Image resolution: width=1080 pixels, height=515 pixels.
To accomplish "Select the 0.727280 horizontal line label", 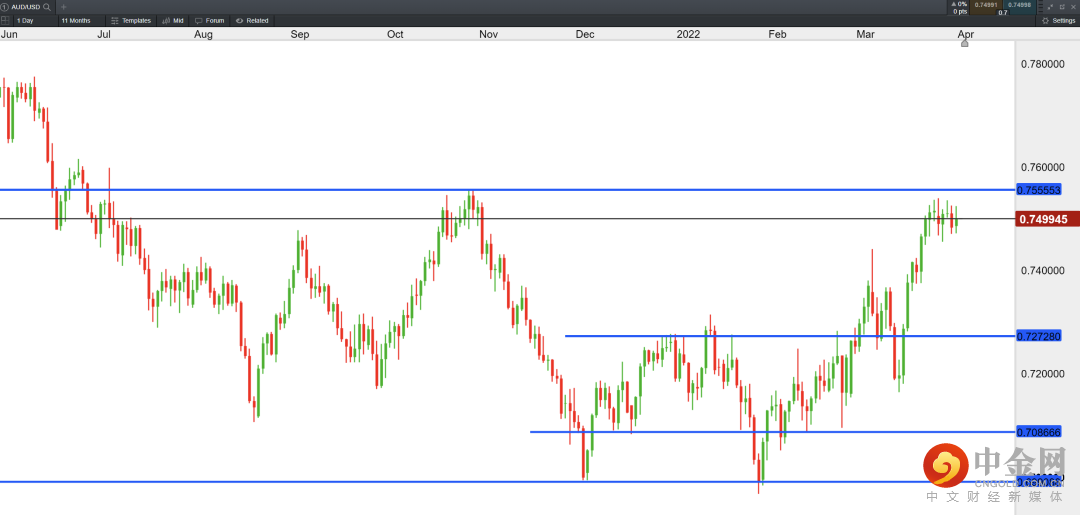I will pyautogui.click(x=1039, y=336).
